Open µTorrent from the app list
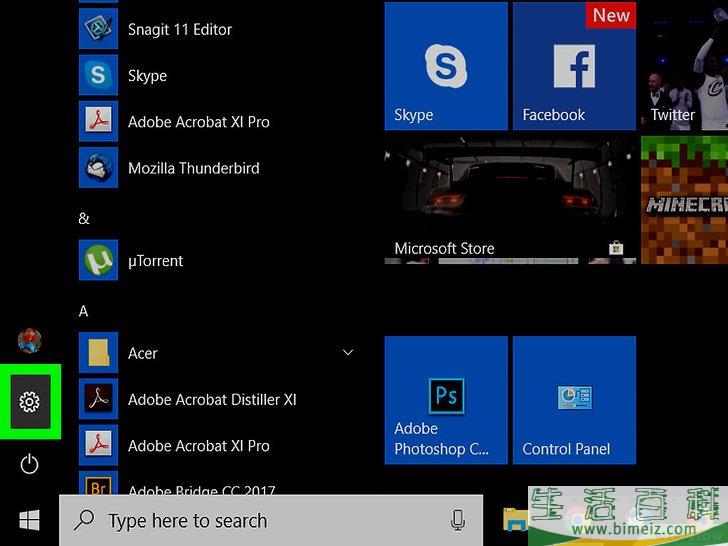The height and width of the screenshot is (546, 728). click(x=155, y=261)
